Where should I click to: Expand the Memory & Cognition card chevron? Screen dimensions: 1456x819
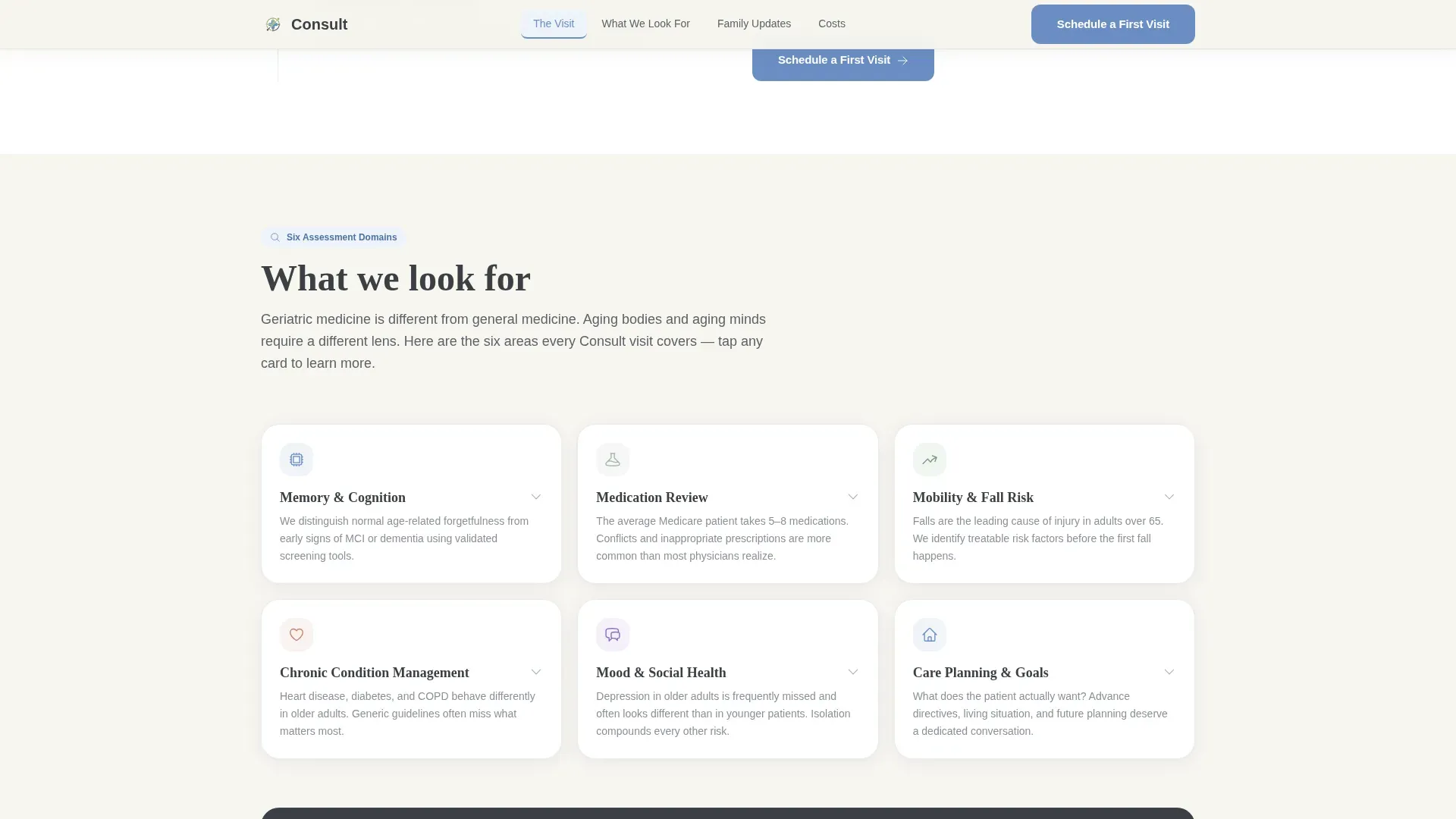click(x=536, y=497)
